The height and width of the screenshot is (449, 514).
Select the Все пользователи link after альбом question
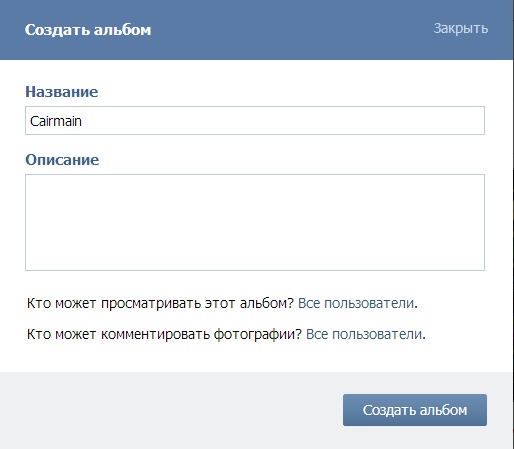point(356,303)
